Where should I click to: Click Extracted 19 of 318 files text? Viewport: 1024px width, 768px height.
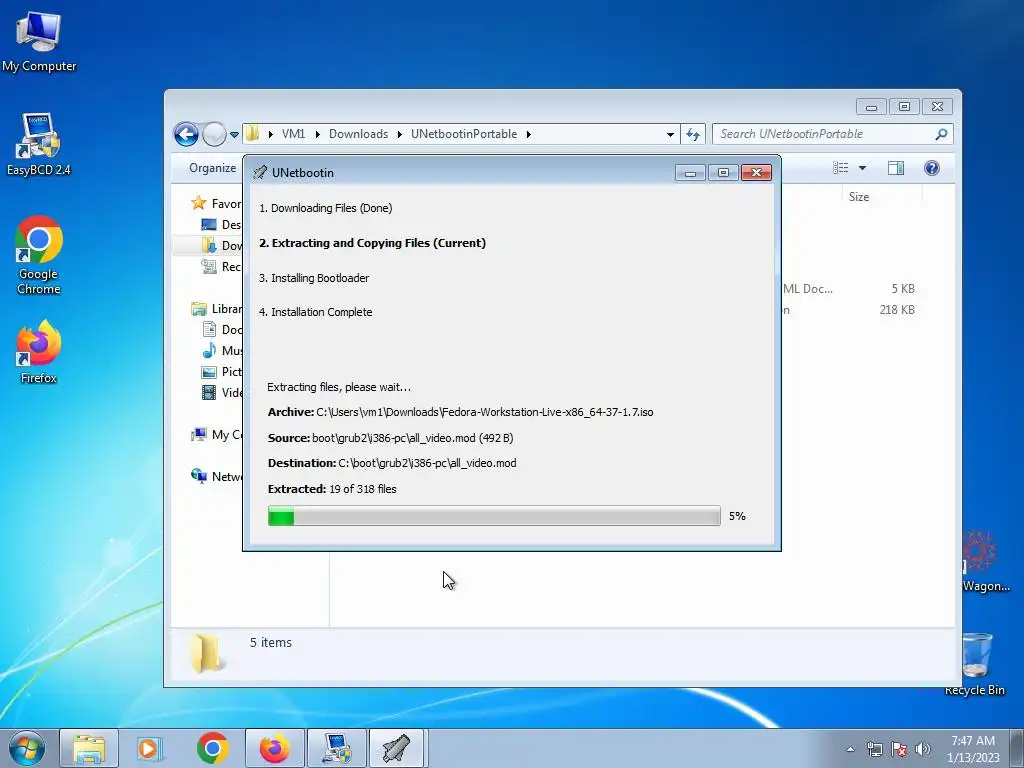click(x=332, y=489)
